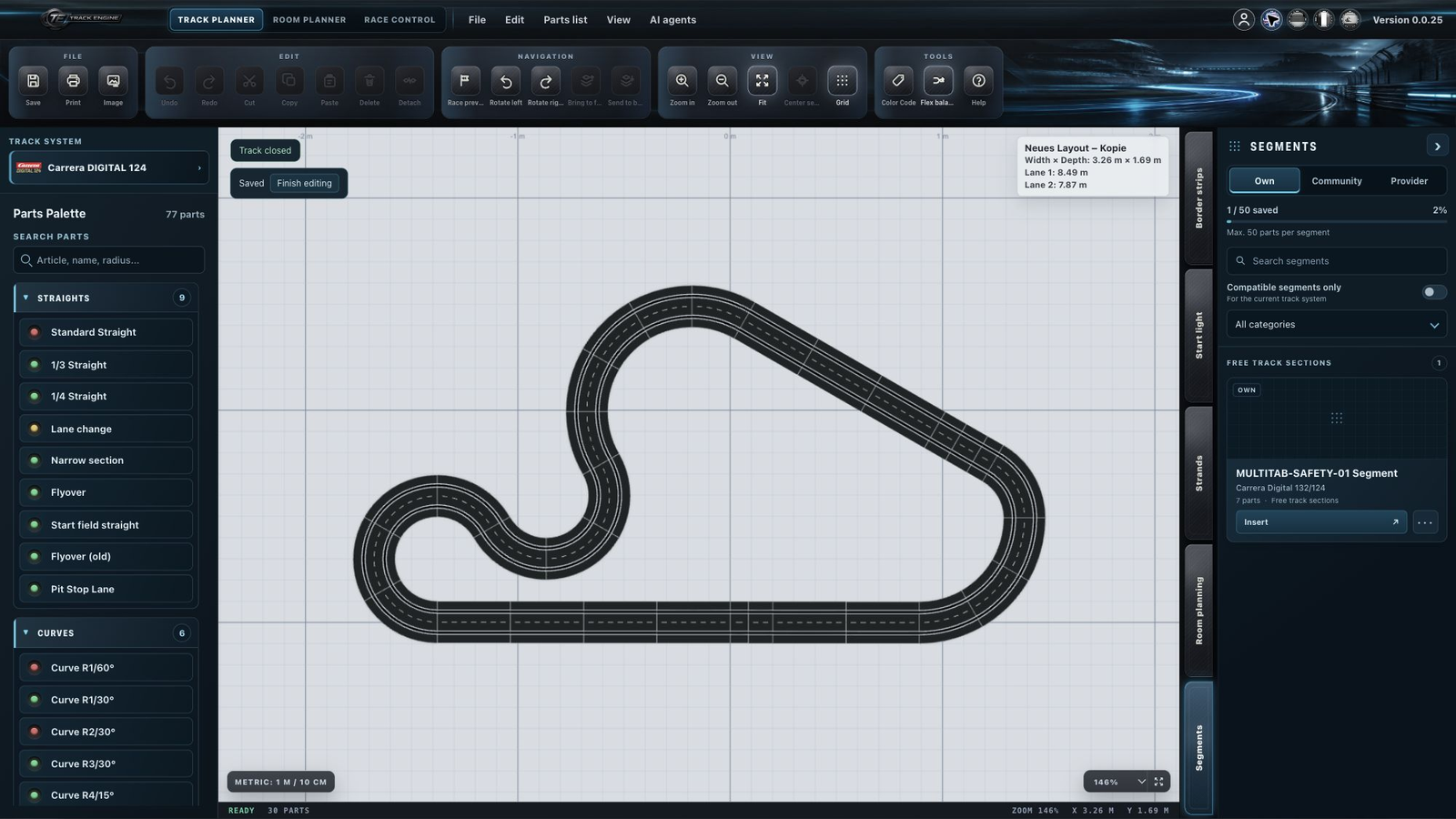Viewport: 1456px width, 819px height.
Task: Click the Search parts input field
Action: [x=109, y=260]
